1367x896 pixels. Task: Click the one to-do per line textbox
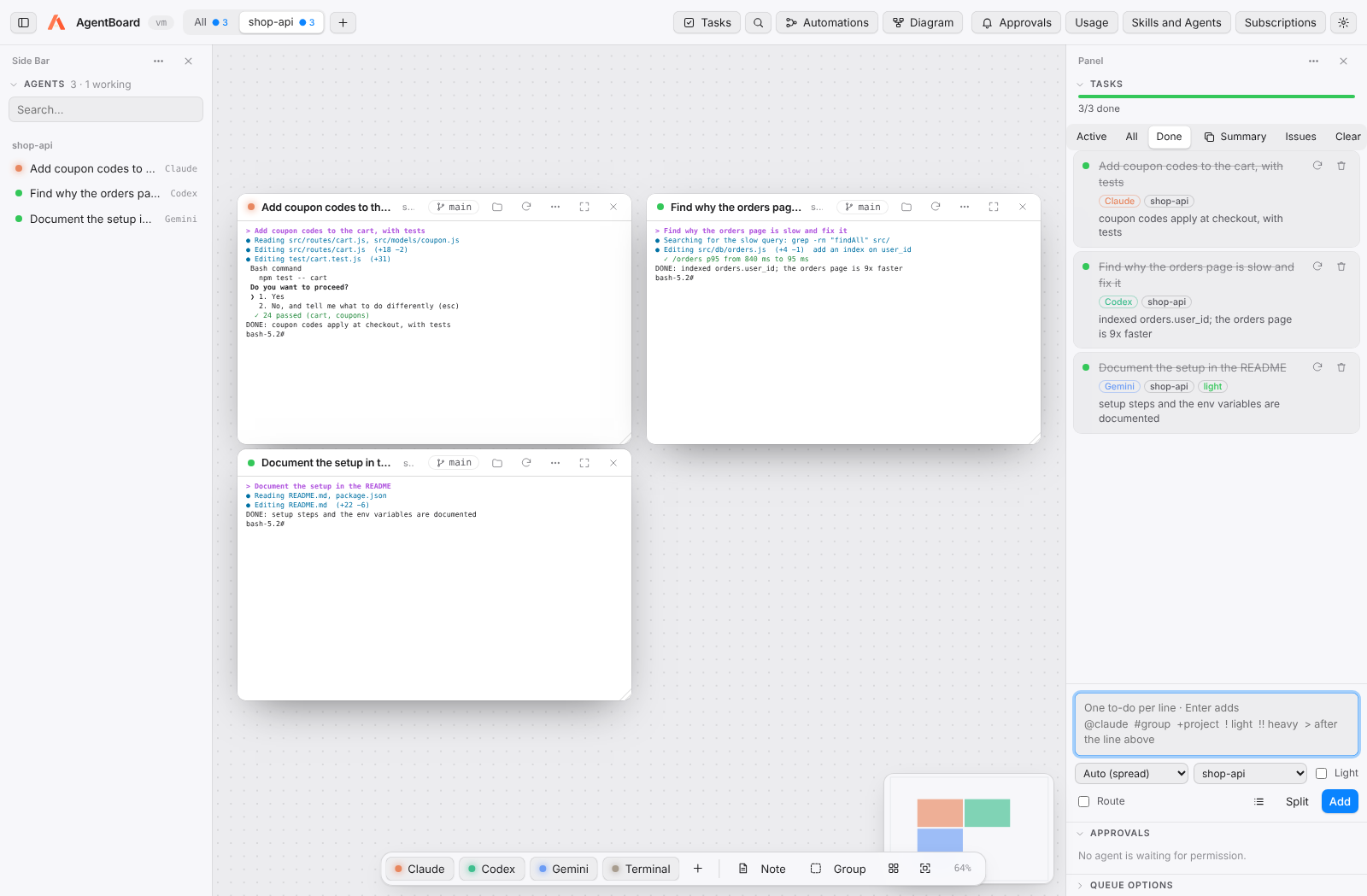pos(1216,724)
